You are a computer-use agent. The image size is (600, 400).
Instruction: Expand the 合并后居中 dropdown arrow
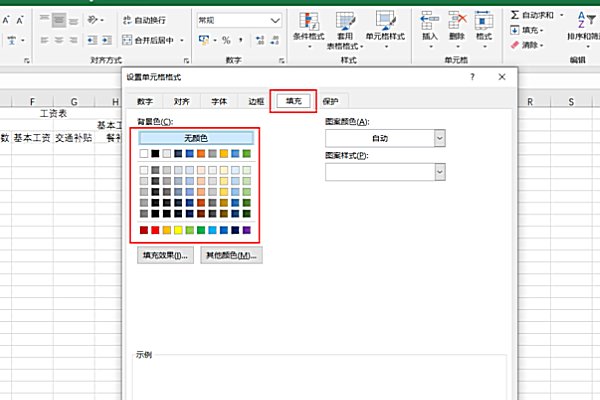point(182,40)
